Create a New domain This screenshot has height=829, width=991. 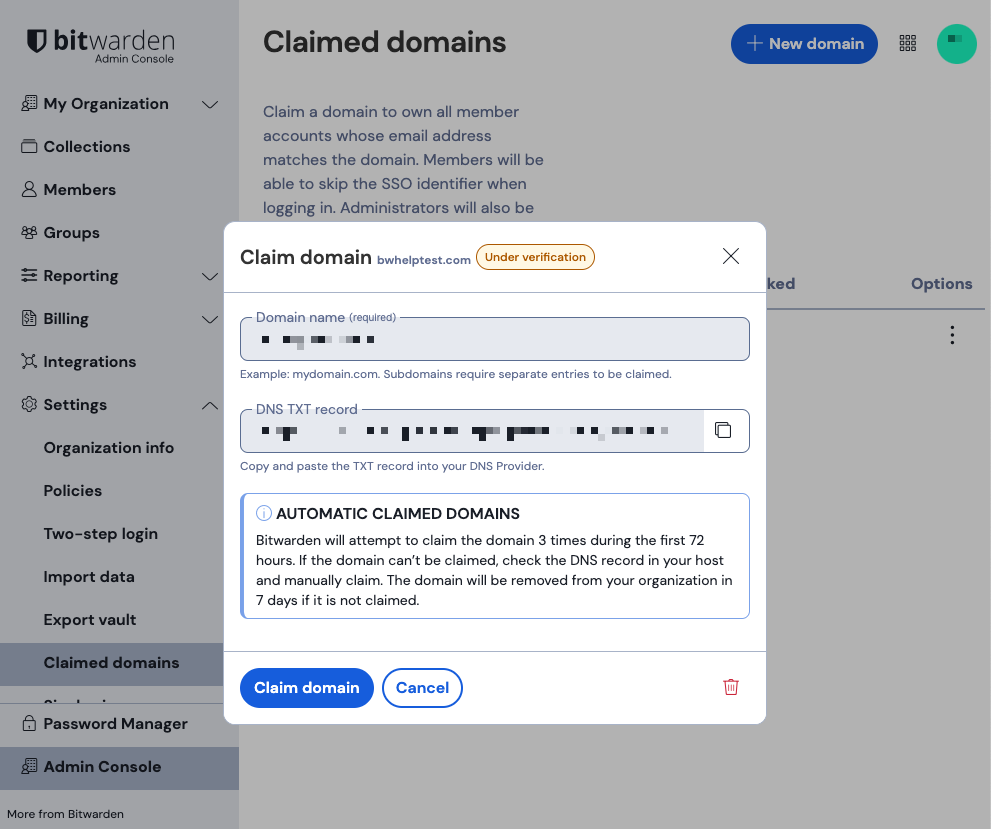click(804, 43)
